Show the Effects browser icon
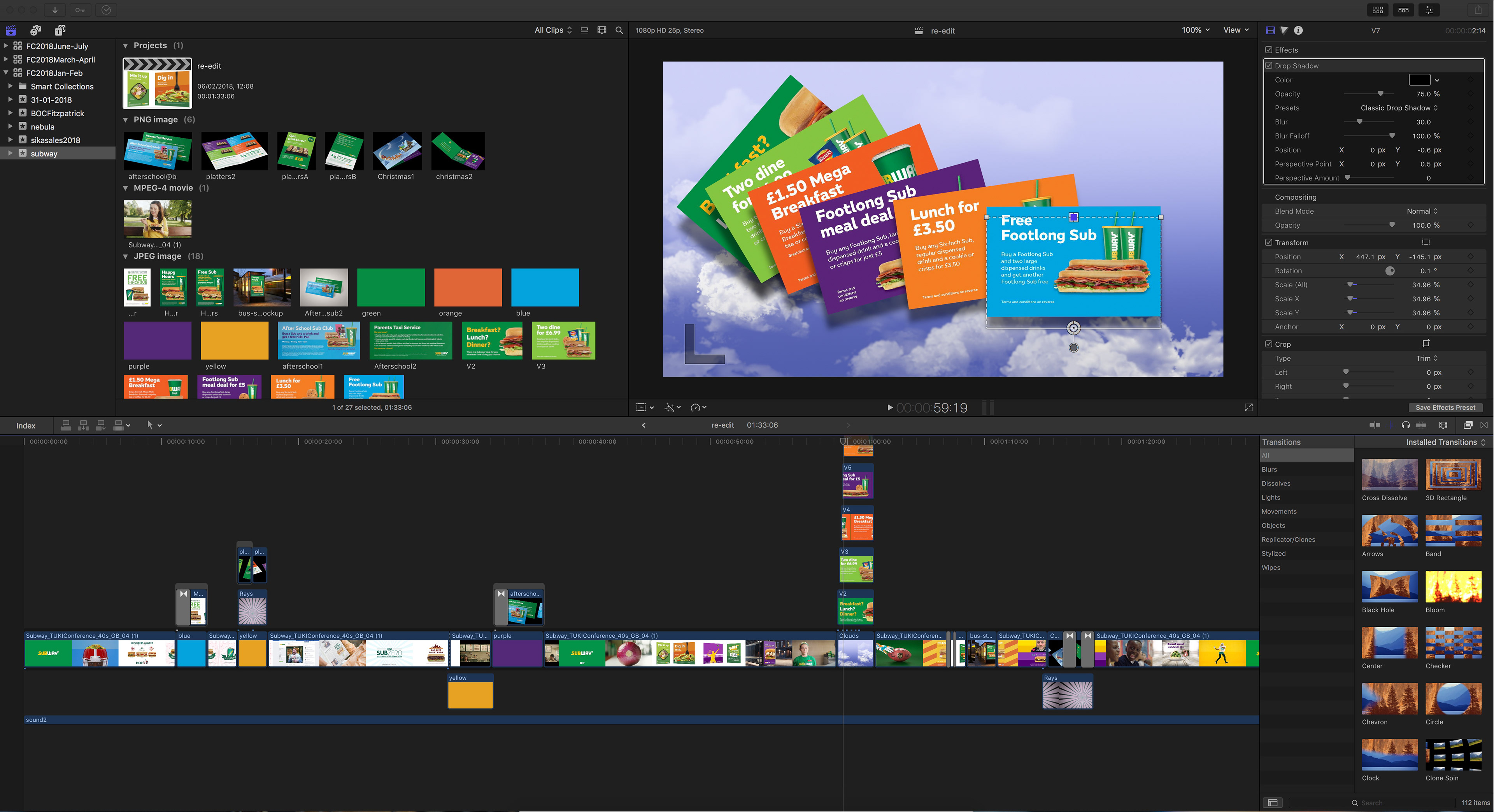 point(1468,425)
